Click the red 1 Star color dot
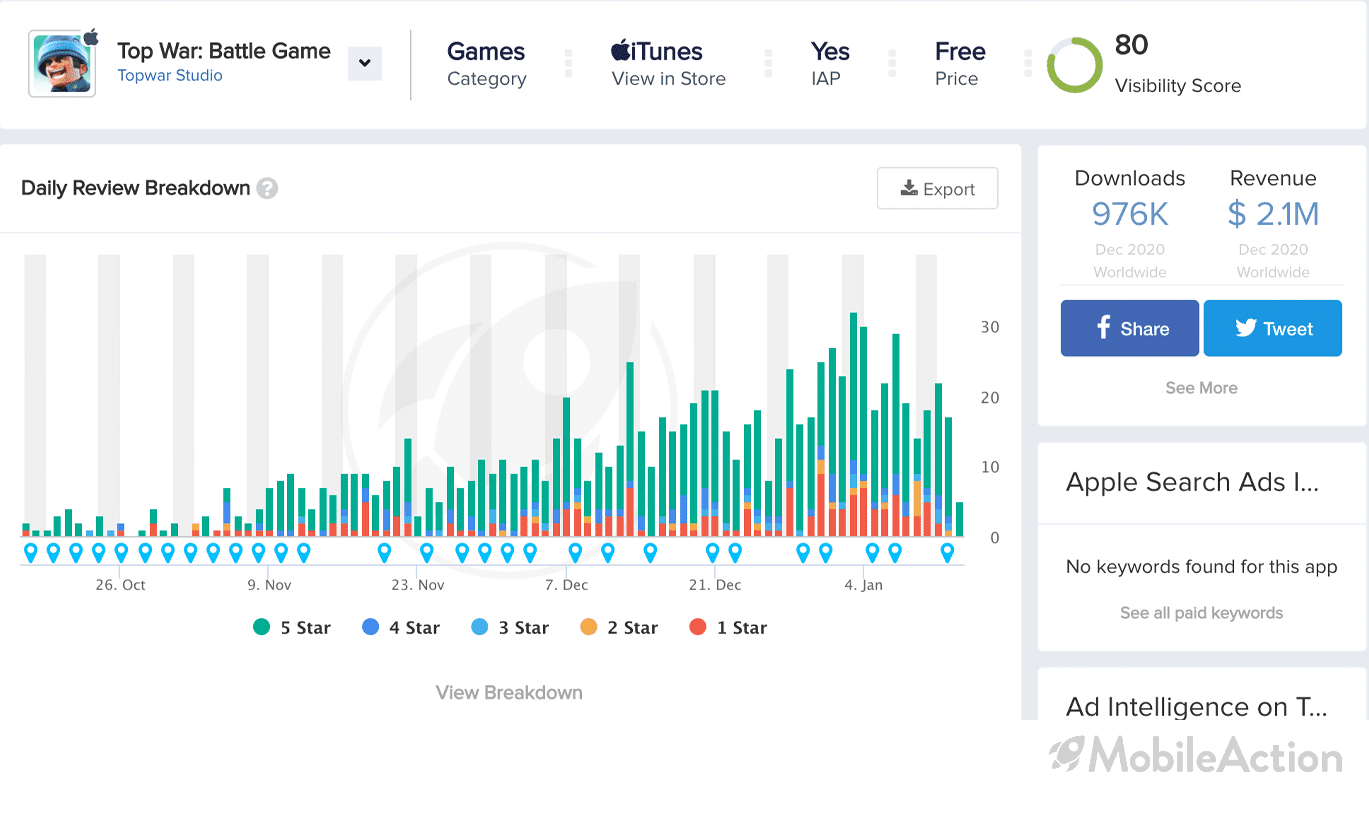 pos(698,627)
